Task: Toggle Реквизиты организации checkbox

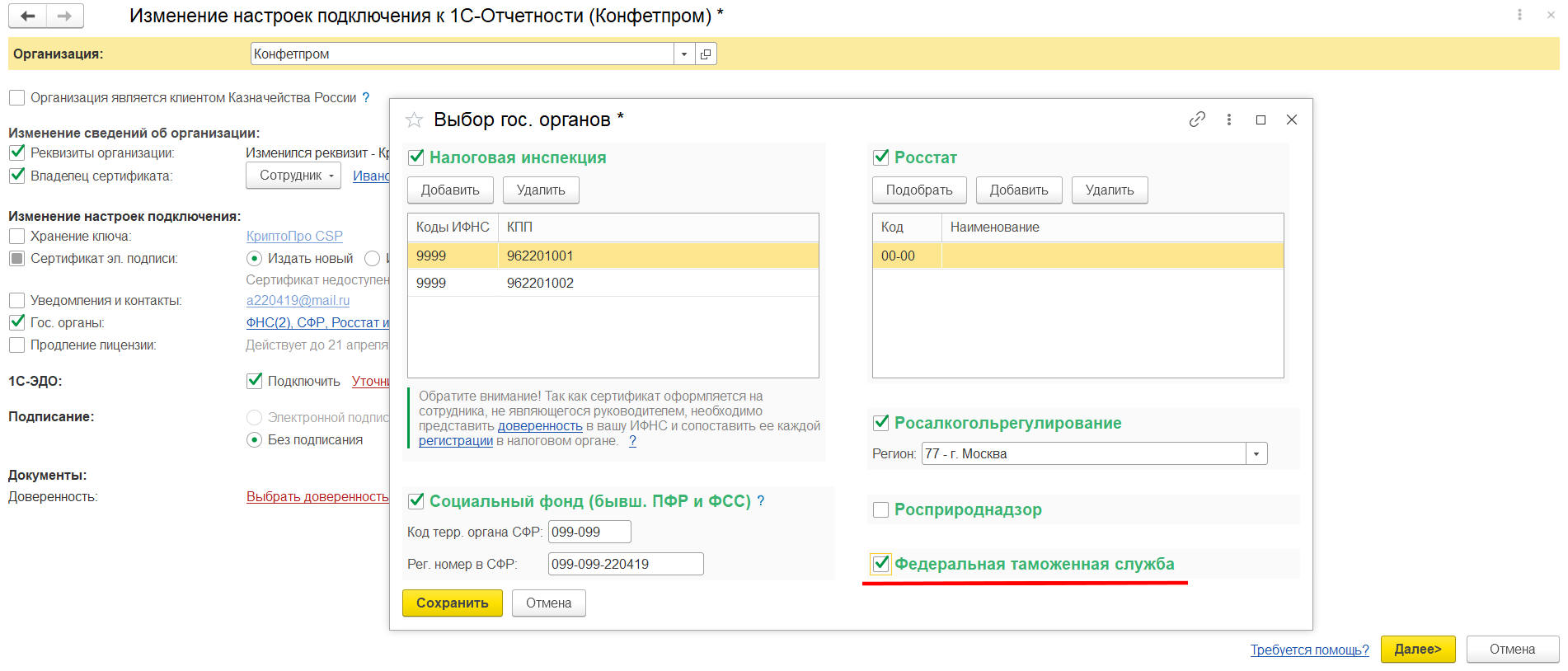Action: click(x=16, y=152)
